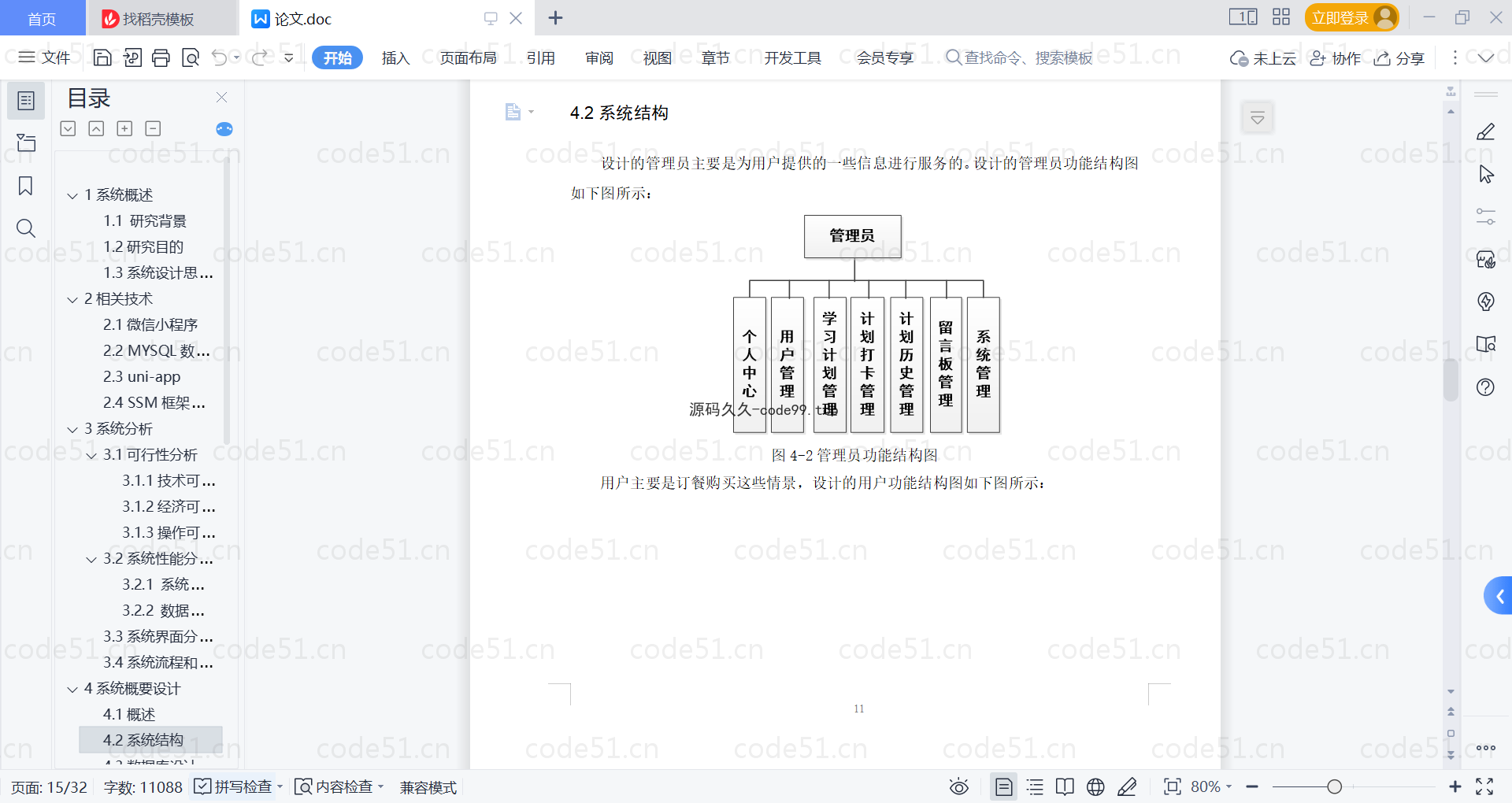The height and width of the screenshot is (803, 1512).
Task: Collapse the 3 系统分析 tree section
Action: click(x=72, y=429)
